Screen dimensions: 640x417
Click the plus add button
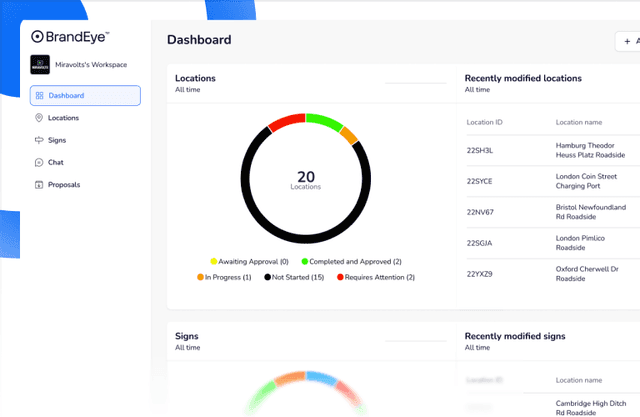[628, 41]
